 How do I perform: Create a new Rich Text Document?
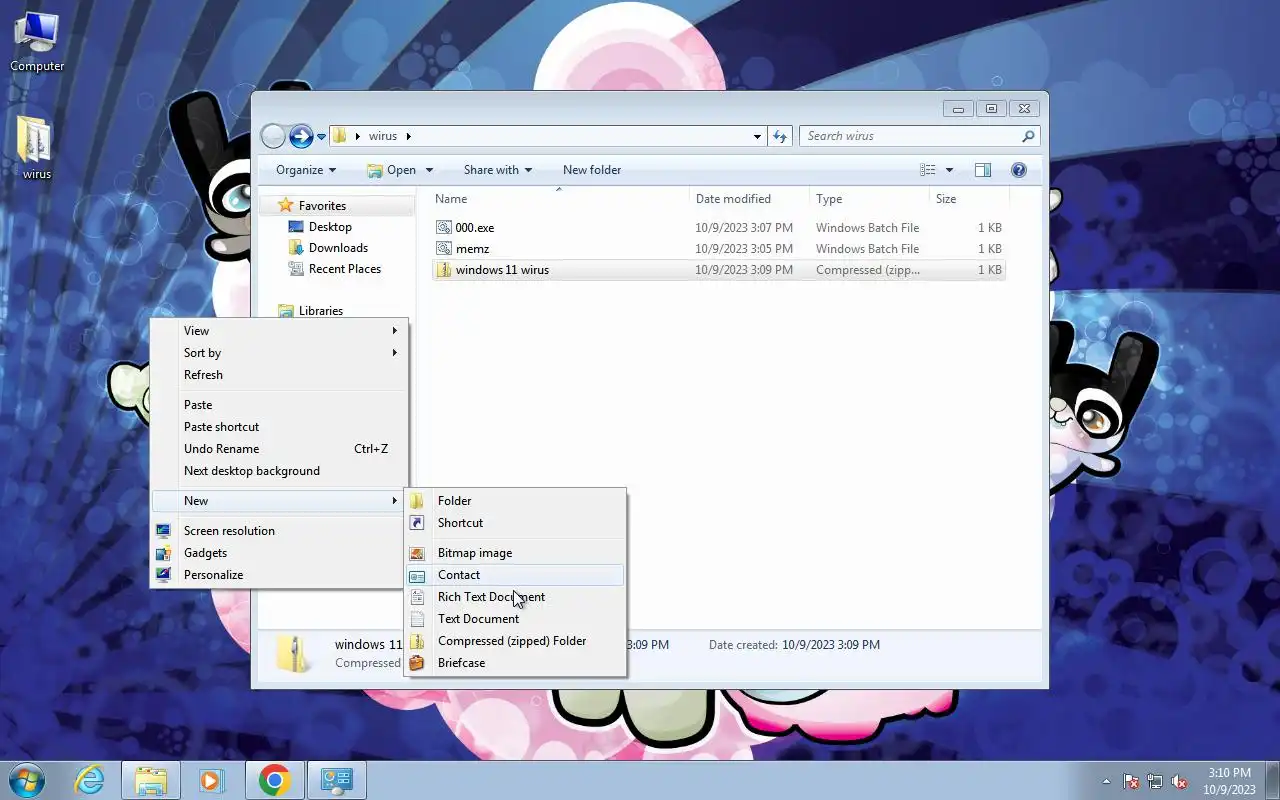tap(515, 597)
